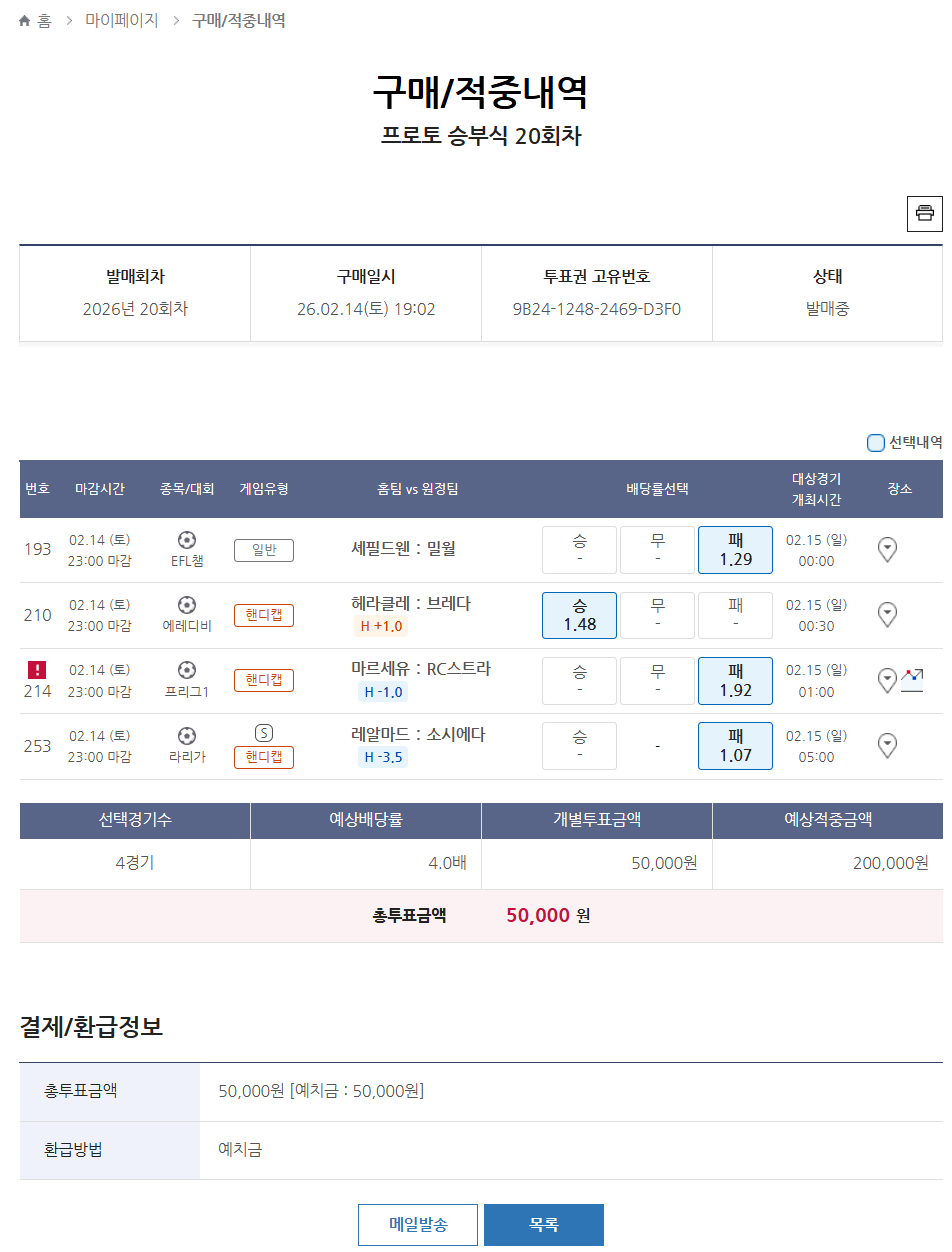The width and height of the screenshot is (952, 1252).
Task: Click soccer ball icon for EFL챔 match
Action: click(186, 540)
